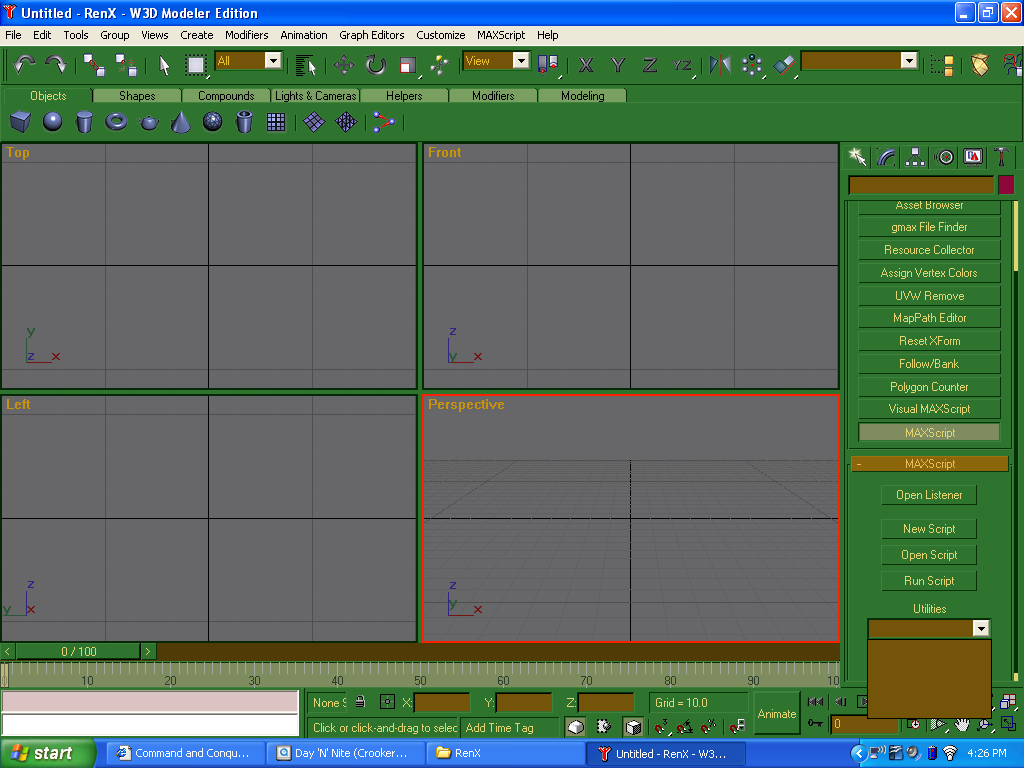This screenshot has width=1024, height=768.
Task: Expand the 'View' coordinate system dropdown
Action: coord(521,61)
